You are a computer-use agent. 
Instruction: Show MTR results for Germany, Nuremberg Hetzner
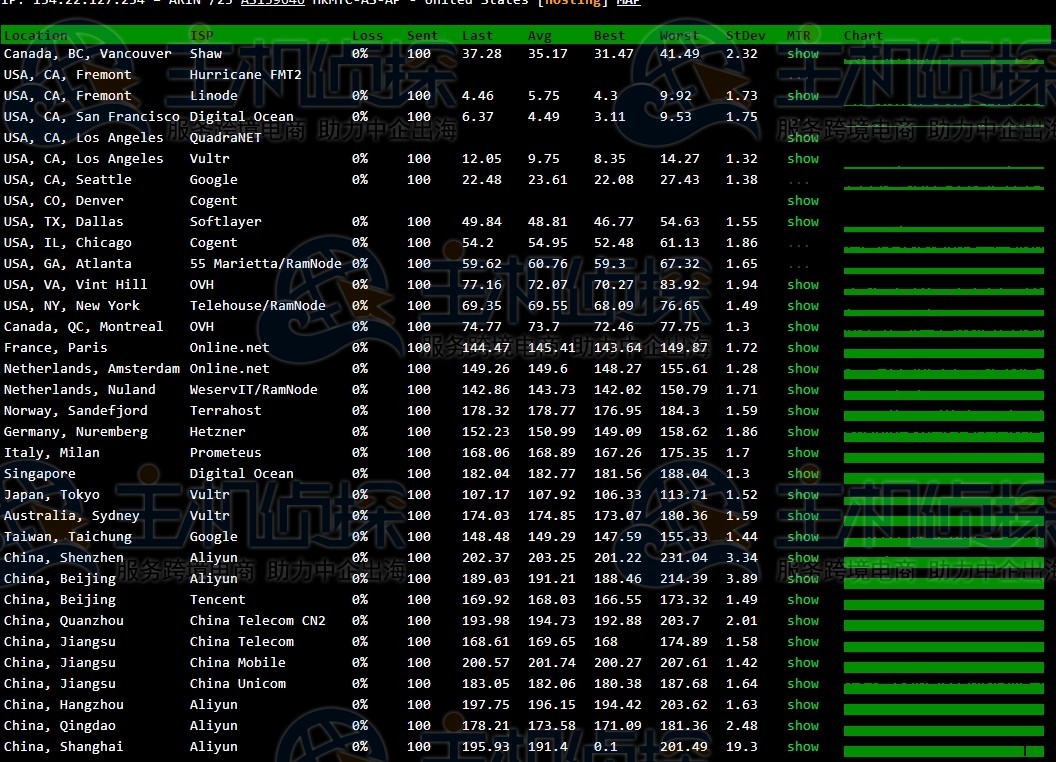(802, 432)
